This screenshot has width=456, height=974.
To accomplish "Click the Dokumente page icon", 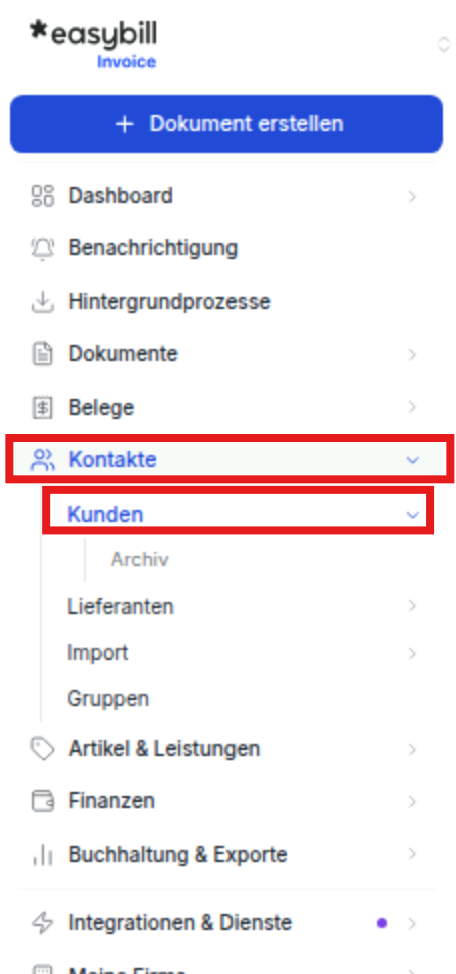I will (42, 355).
